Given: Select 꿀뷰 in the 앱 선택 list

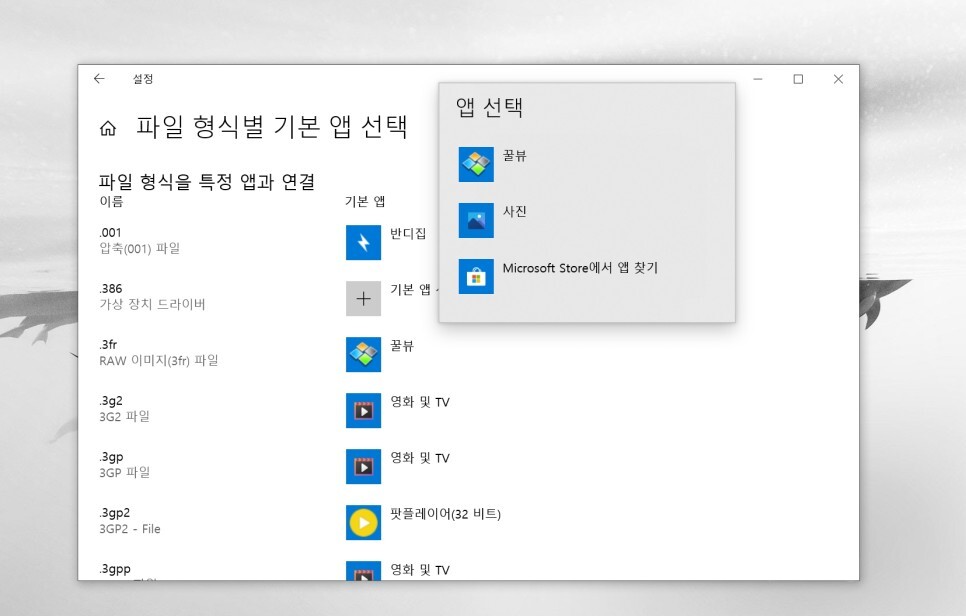Looking at the screenshot, I should 586,164.
